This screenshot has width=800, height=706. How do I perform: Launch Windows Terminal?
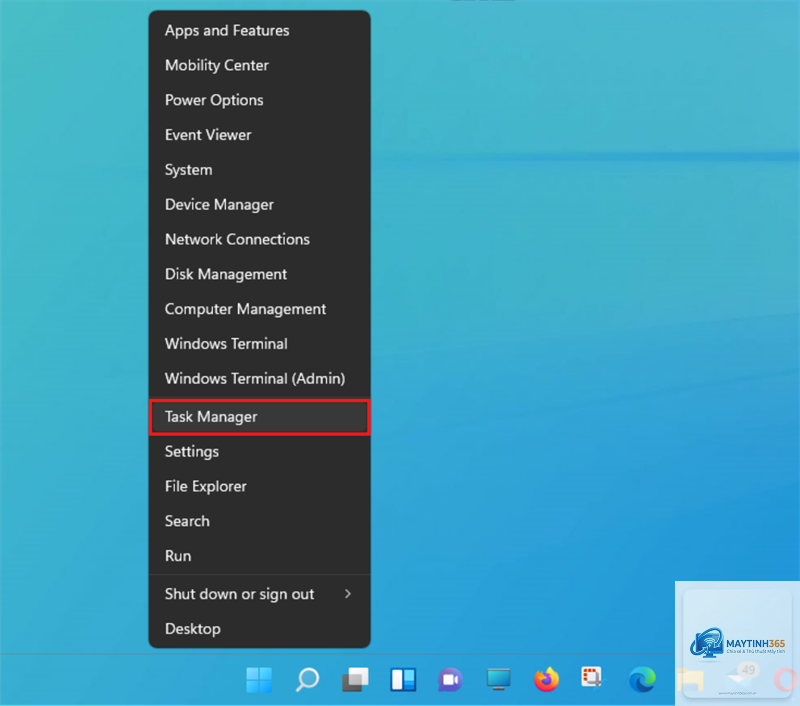pyautogui.click(x=259, y=343)
